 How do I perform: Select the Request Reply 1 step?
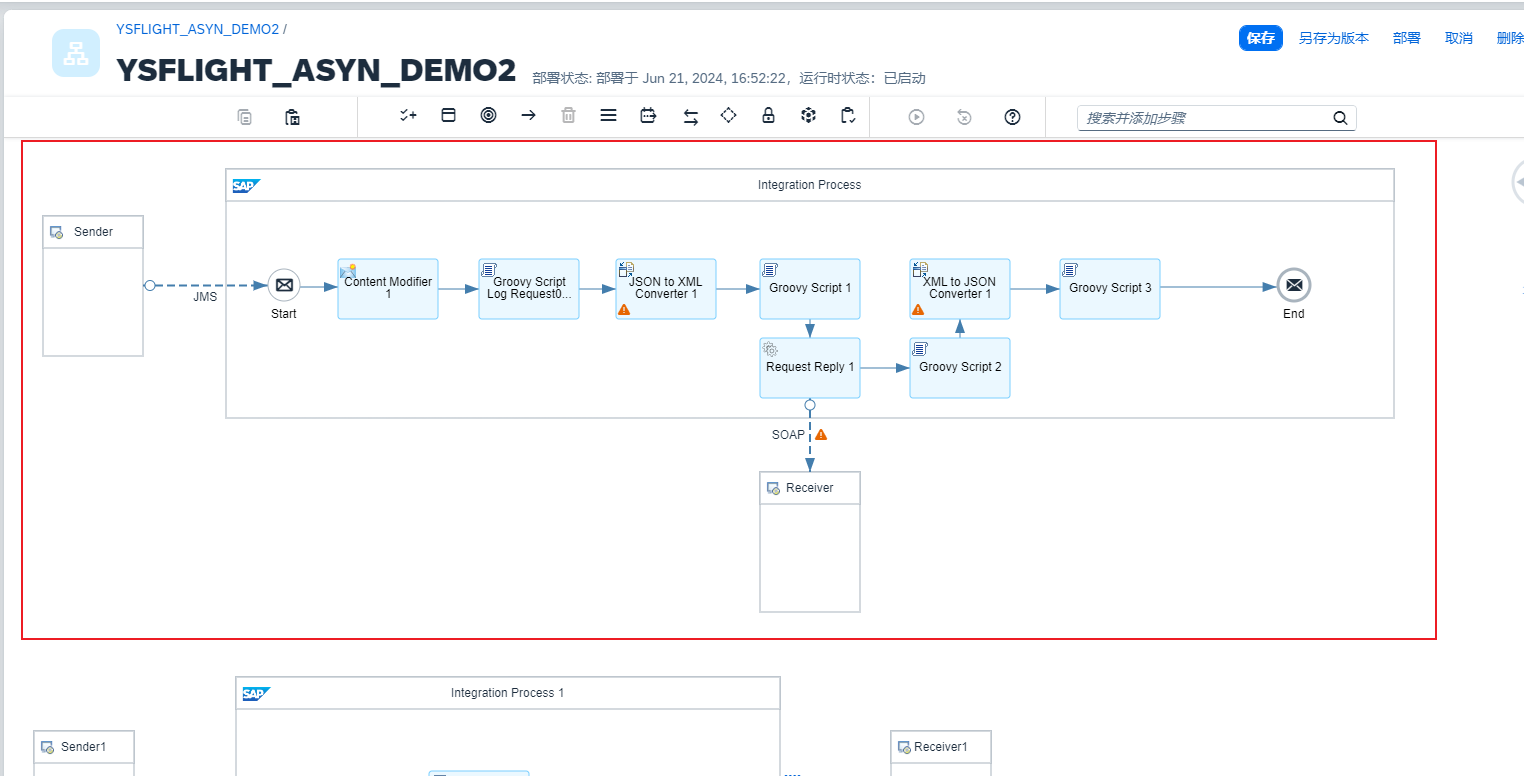810,367
